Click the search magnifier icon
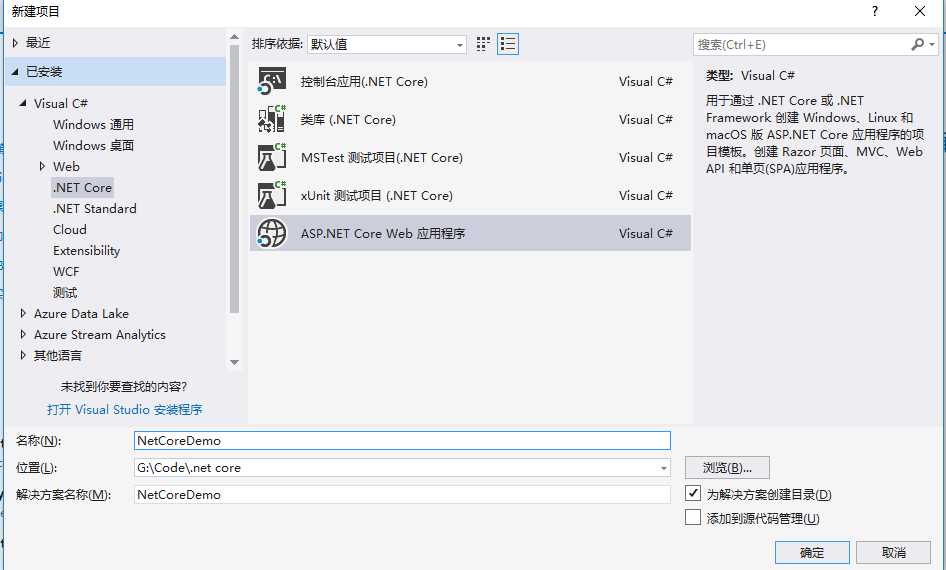This screenshot has width=946, height=570. 917,44
